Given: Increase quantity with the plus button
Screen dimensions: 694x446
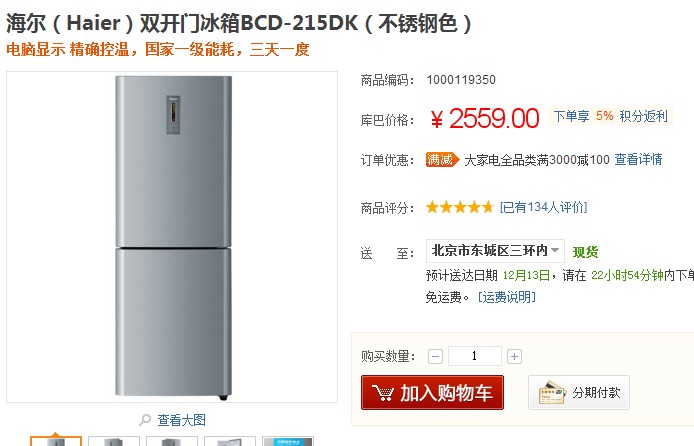Looking at the screenshot, I should (x=514, y=356).
